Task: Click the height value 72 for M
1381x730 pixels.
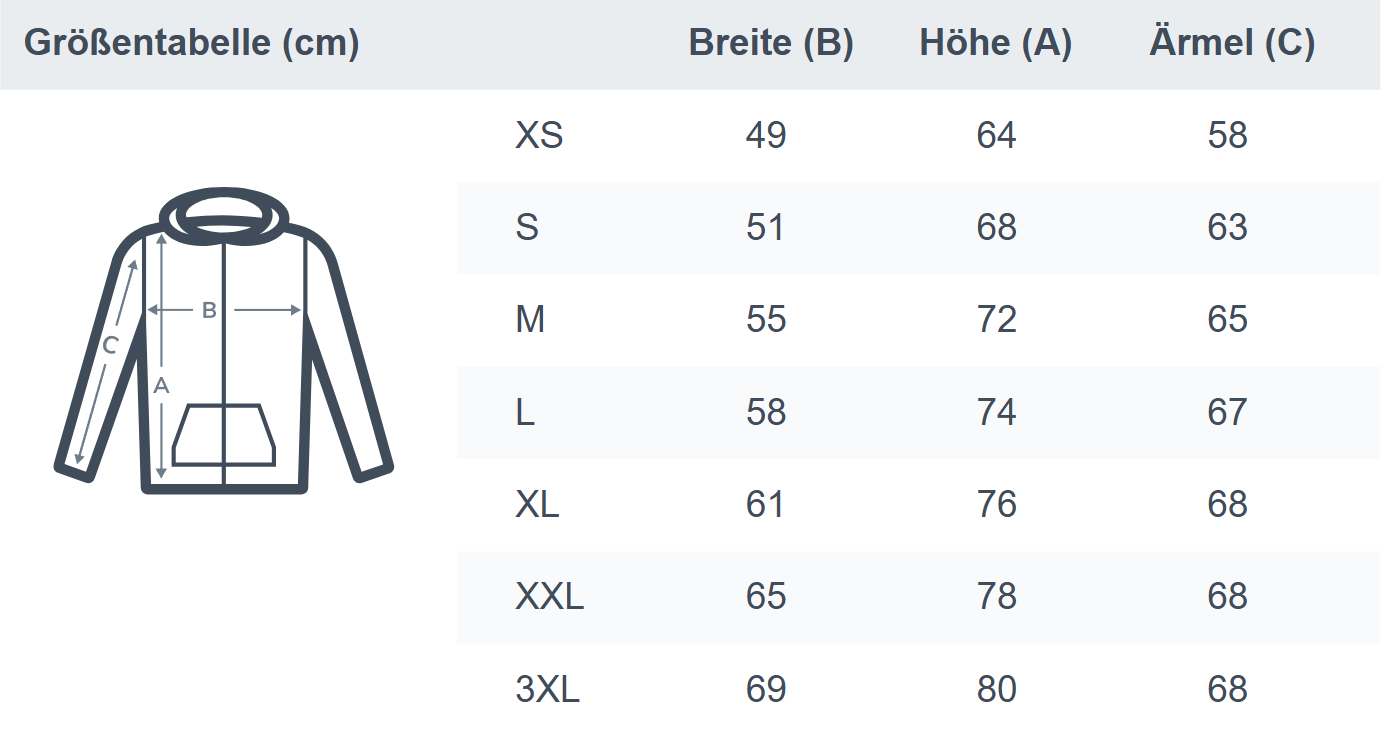Action: (x=996, y=320)
